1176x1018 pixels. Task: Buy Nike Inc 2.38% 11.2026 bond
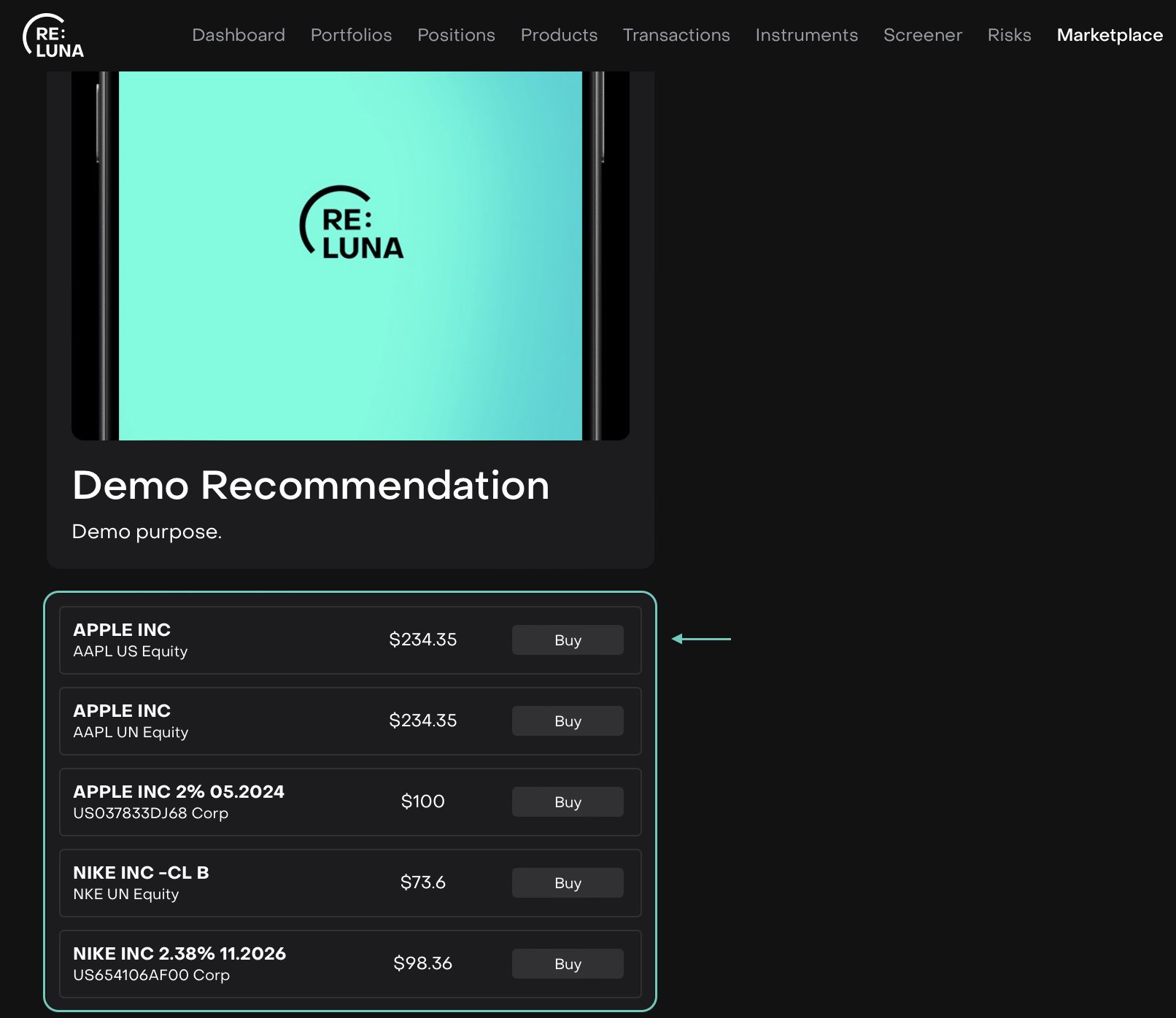coord(568,964)
